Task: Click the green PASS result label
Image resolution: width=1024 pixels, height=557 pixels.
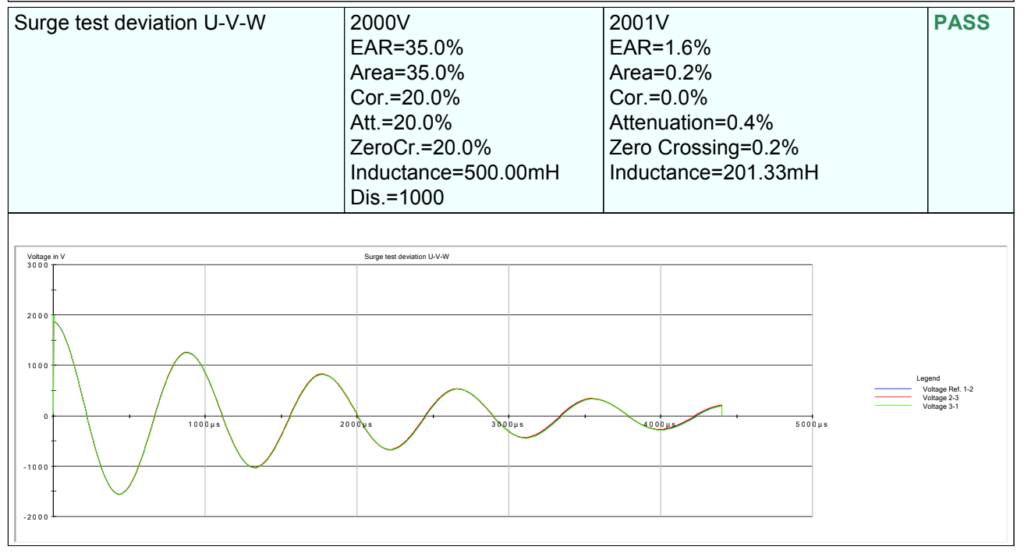Action: coord(961,23)
